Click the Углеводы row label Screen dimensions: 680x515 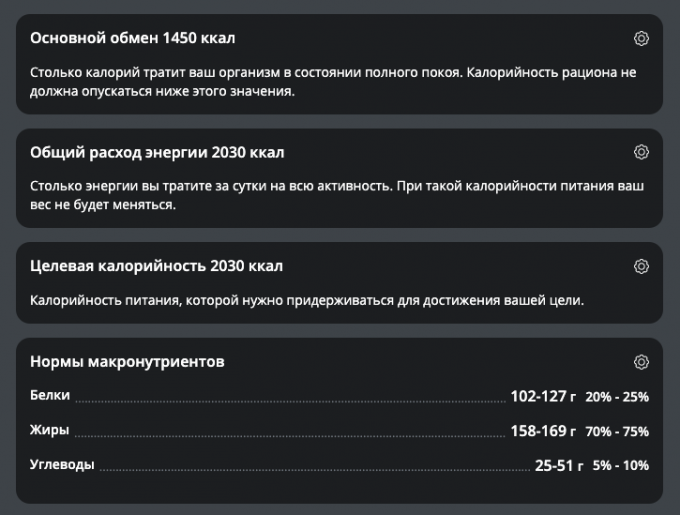pos(62,466)
